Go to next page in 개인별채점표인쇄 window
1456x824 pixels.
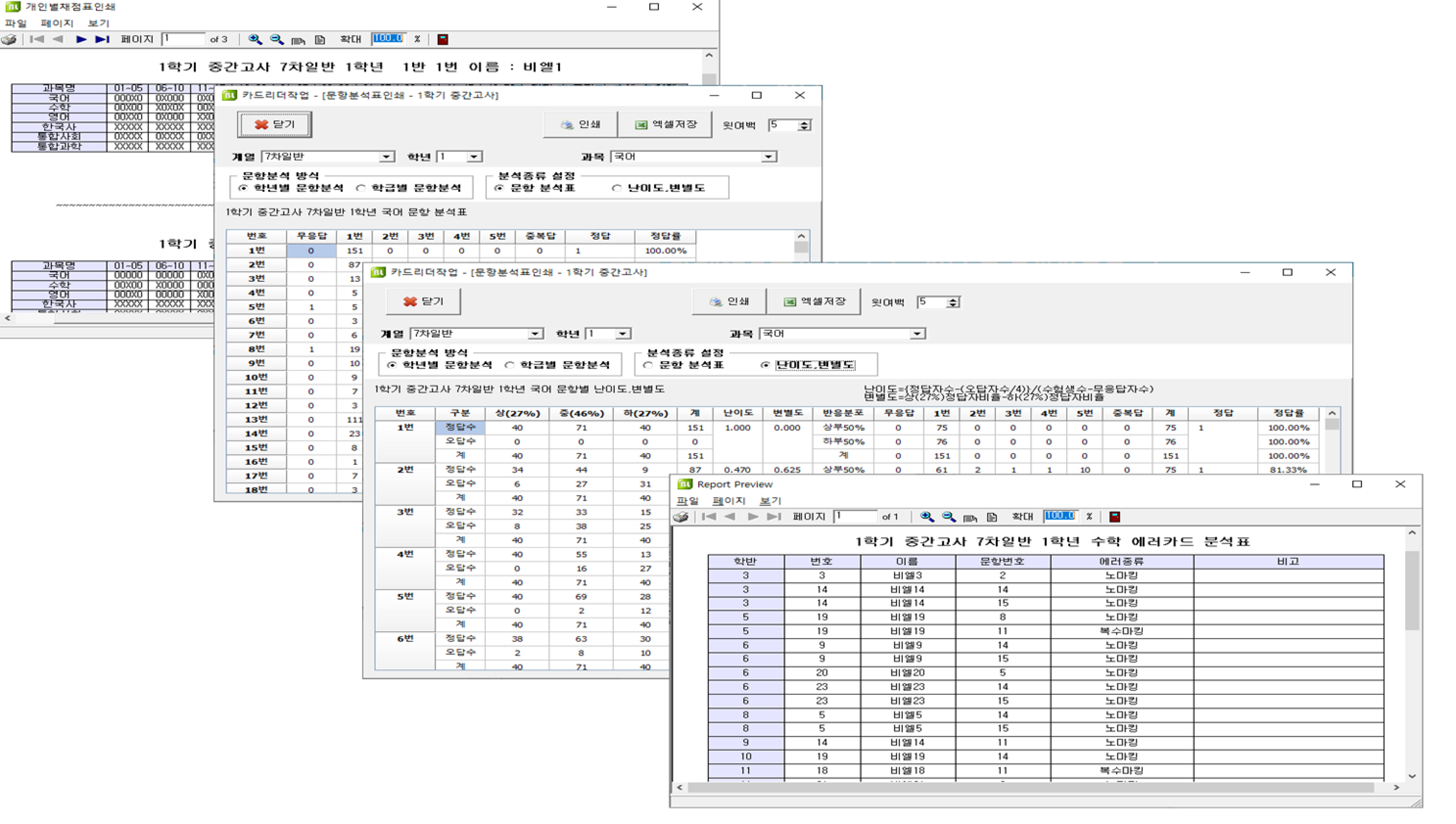pos(81,39)
